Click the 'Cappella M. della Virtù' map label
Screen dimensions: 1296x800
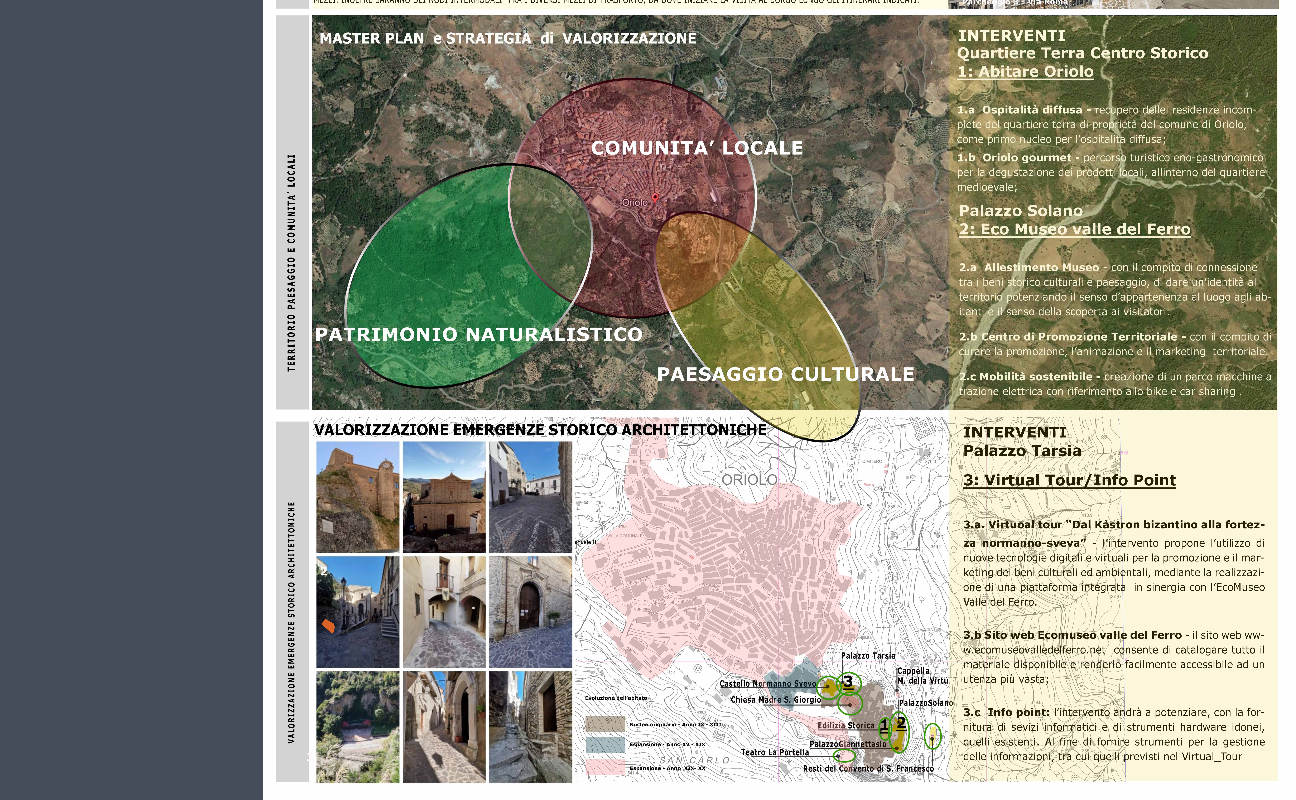coord(921,678)
